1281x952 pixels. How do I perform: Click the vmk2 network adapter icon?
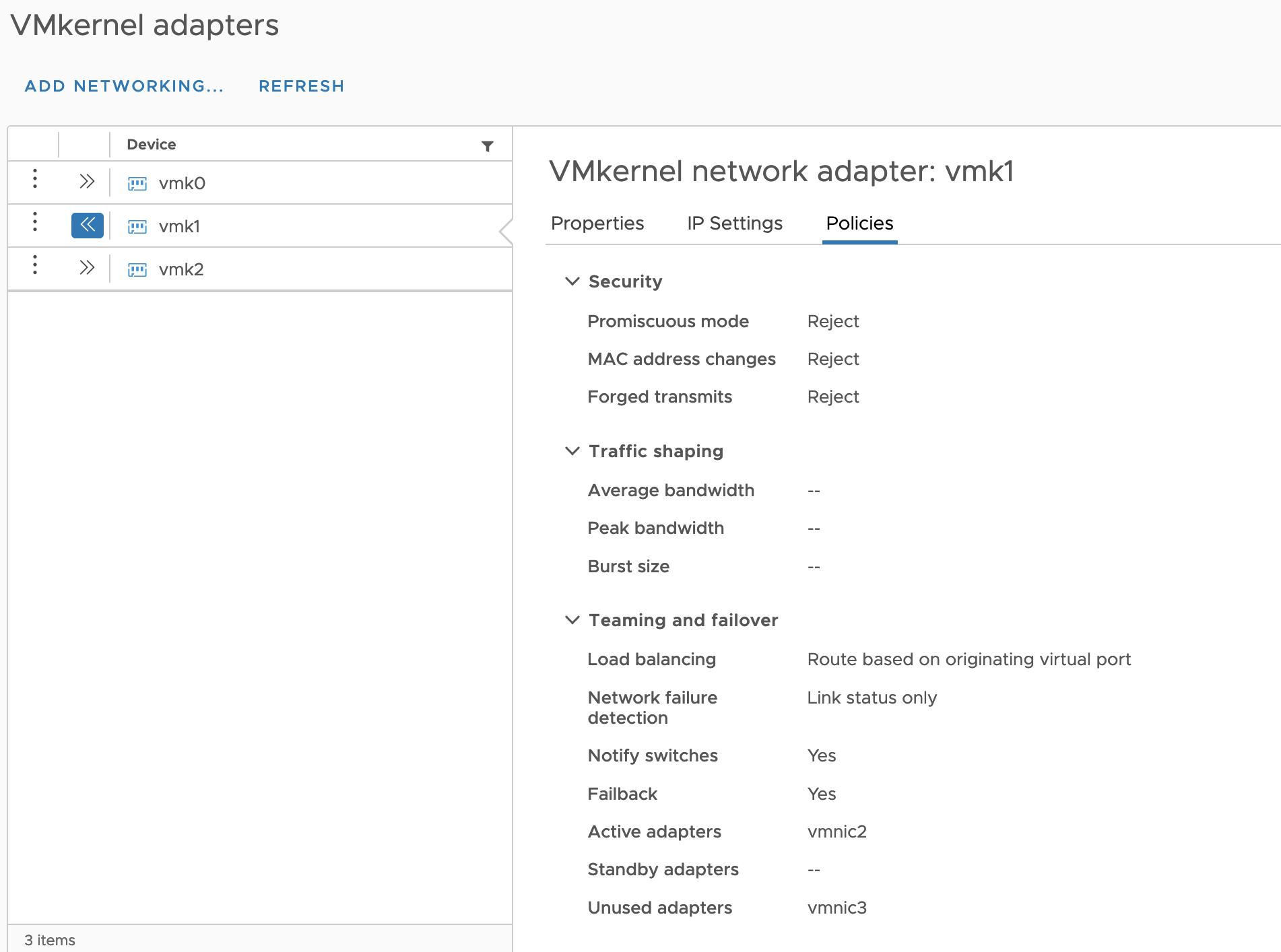pos(137,270)
